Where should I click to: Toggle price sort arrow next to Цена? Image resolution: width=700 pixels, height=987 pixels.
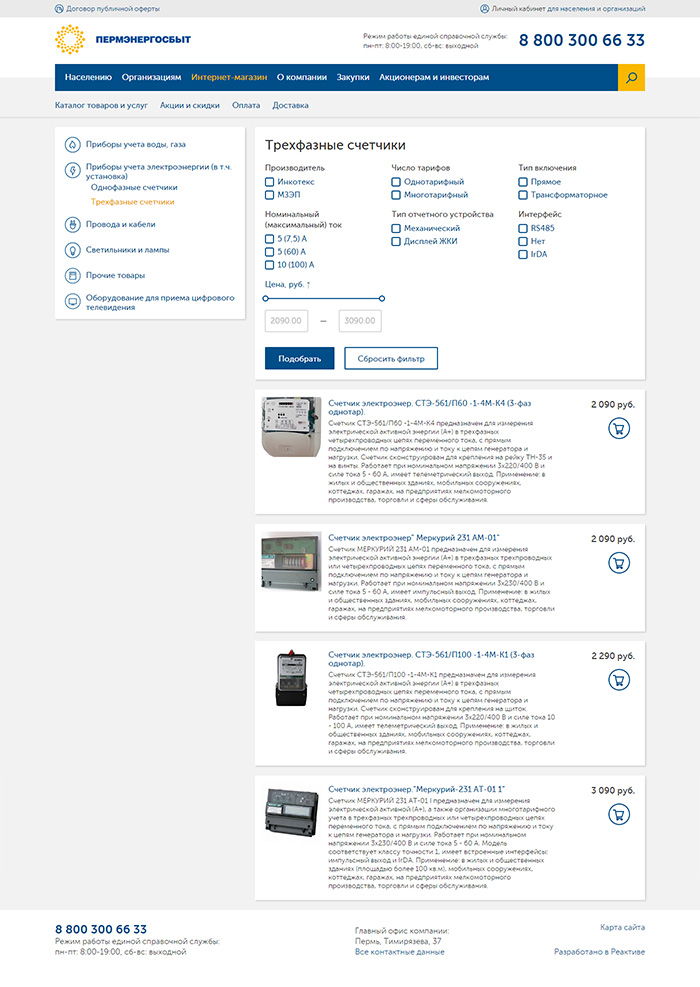pos(309,285)
